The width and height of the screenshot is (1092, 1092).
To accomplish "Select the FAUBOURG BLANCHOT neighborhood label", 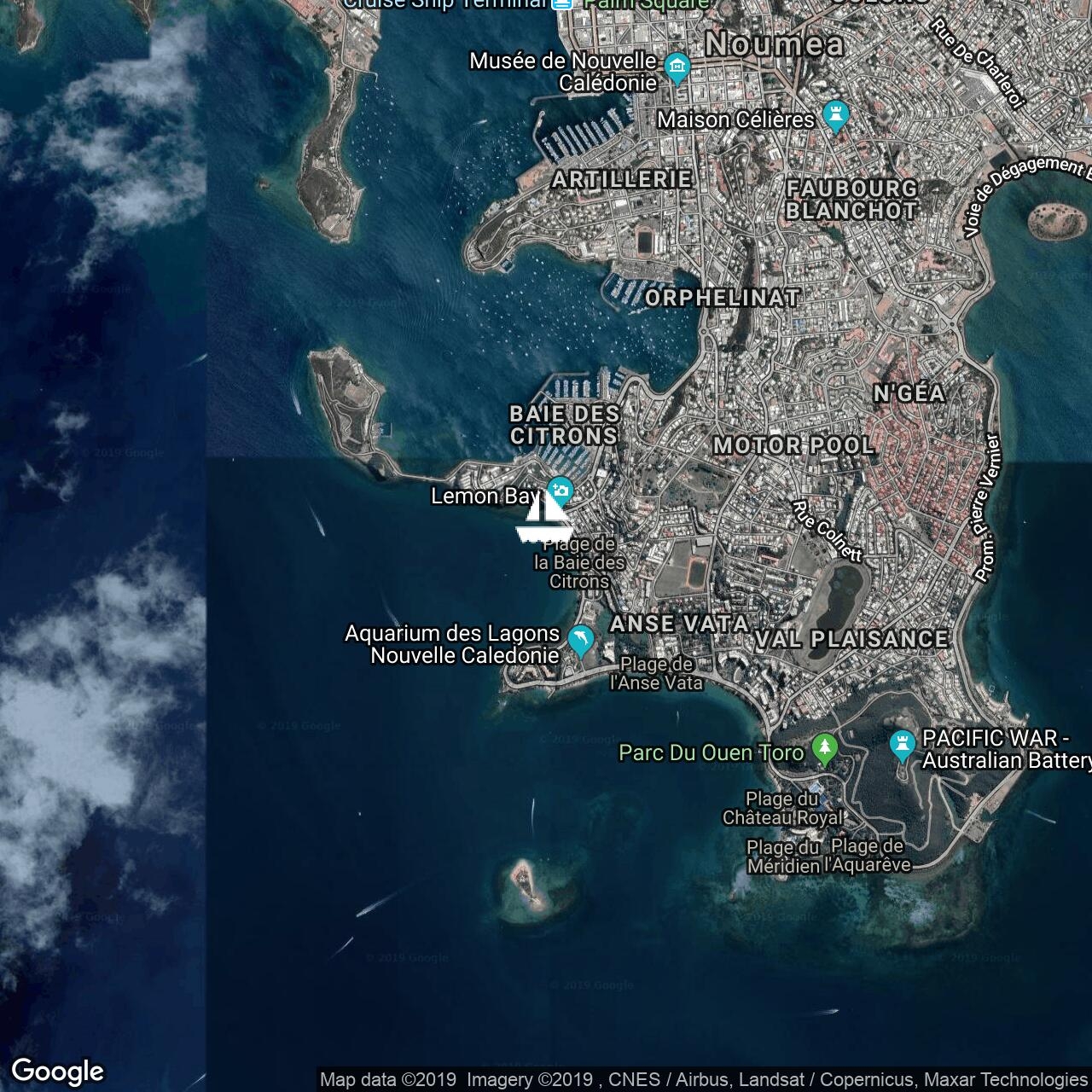I will coord(851,200).
